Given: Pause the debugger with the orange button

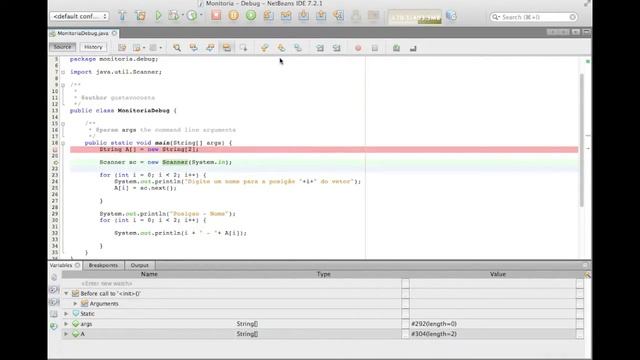Looking at the screenshot, I should pyautogui.click(x=233, y=16).
